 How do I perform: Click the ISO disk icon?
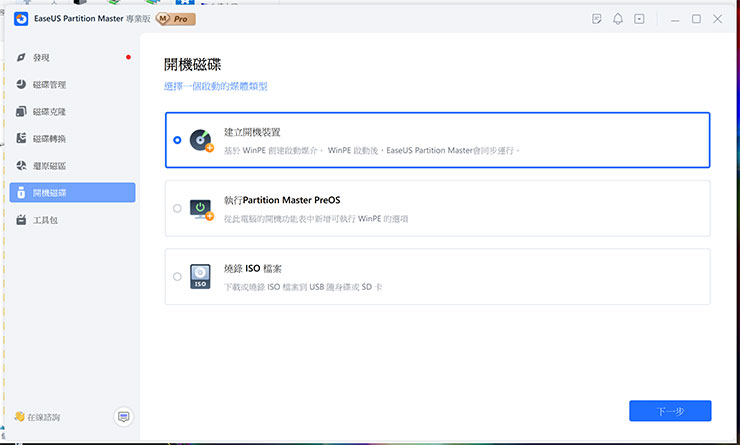click(x=200, y=277)
